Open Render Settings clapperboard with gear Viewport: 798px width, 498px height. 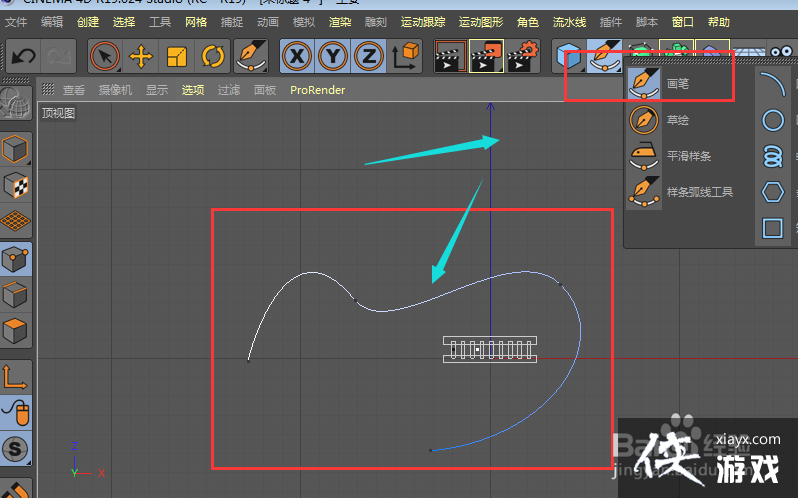tap(522, 56)
